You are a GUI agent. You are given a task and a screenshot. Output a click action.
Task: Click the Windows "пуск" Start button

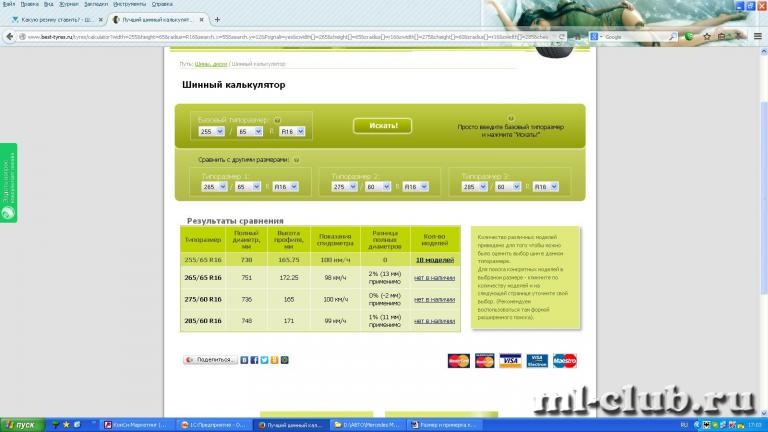20,425
